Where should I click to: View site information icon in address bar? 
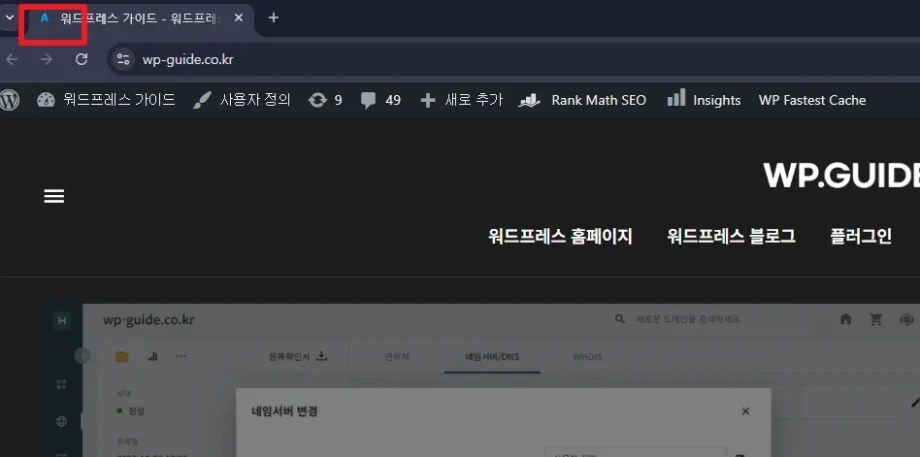123,59
